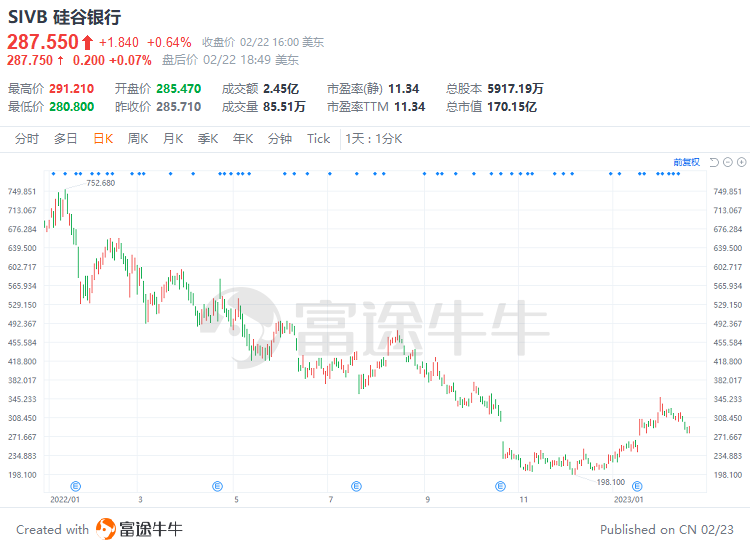The width and height of the screenshot is (750, 550).
Task: Click the 开盘价 285.470 value
Action: pyautogui.click(x=178, y=89)
